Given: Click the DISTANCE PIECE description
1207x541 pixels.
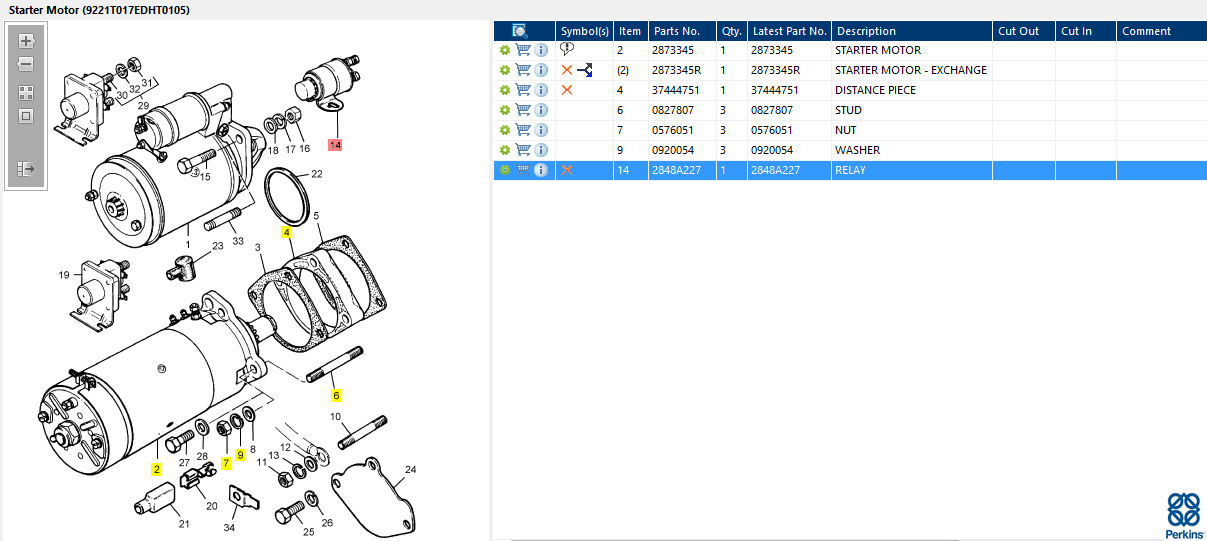Looking at the screenshot, I should click(875, 90).
